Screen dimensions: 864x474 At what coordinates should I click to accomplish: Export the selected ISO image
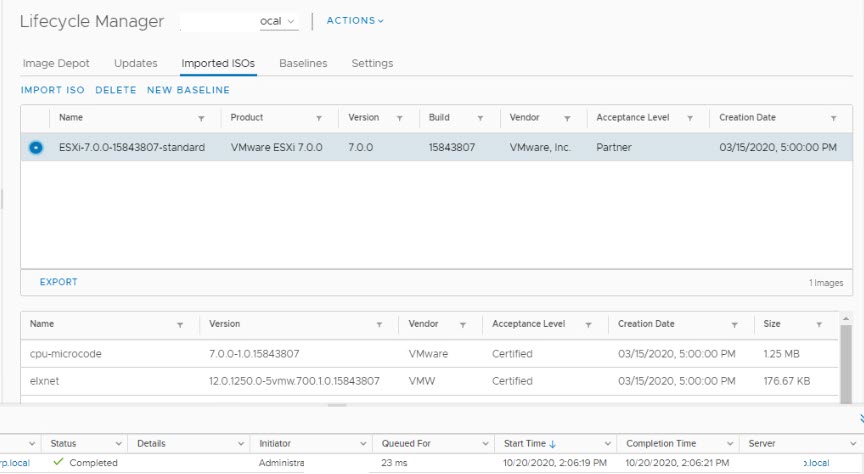tap(58, 282)
